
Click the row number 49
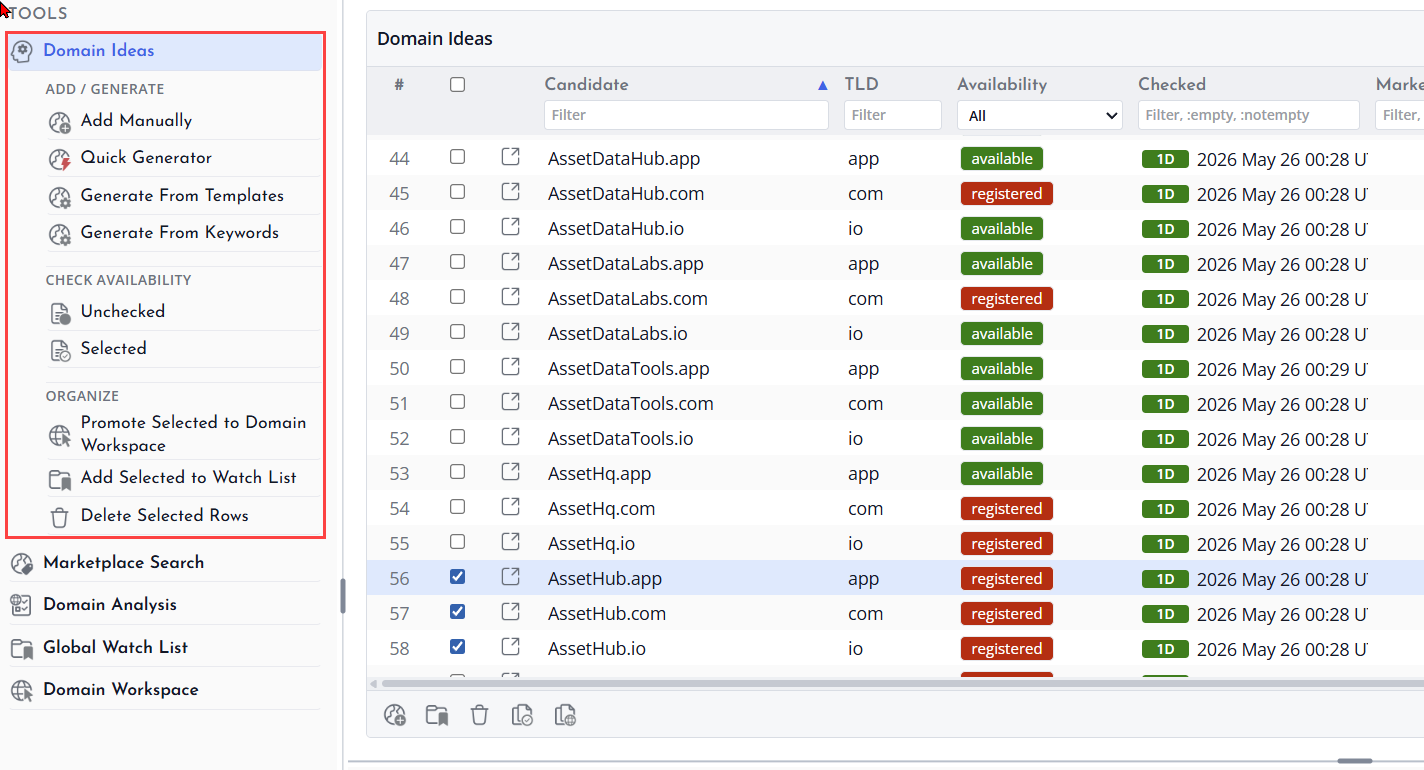400,334
